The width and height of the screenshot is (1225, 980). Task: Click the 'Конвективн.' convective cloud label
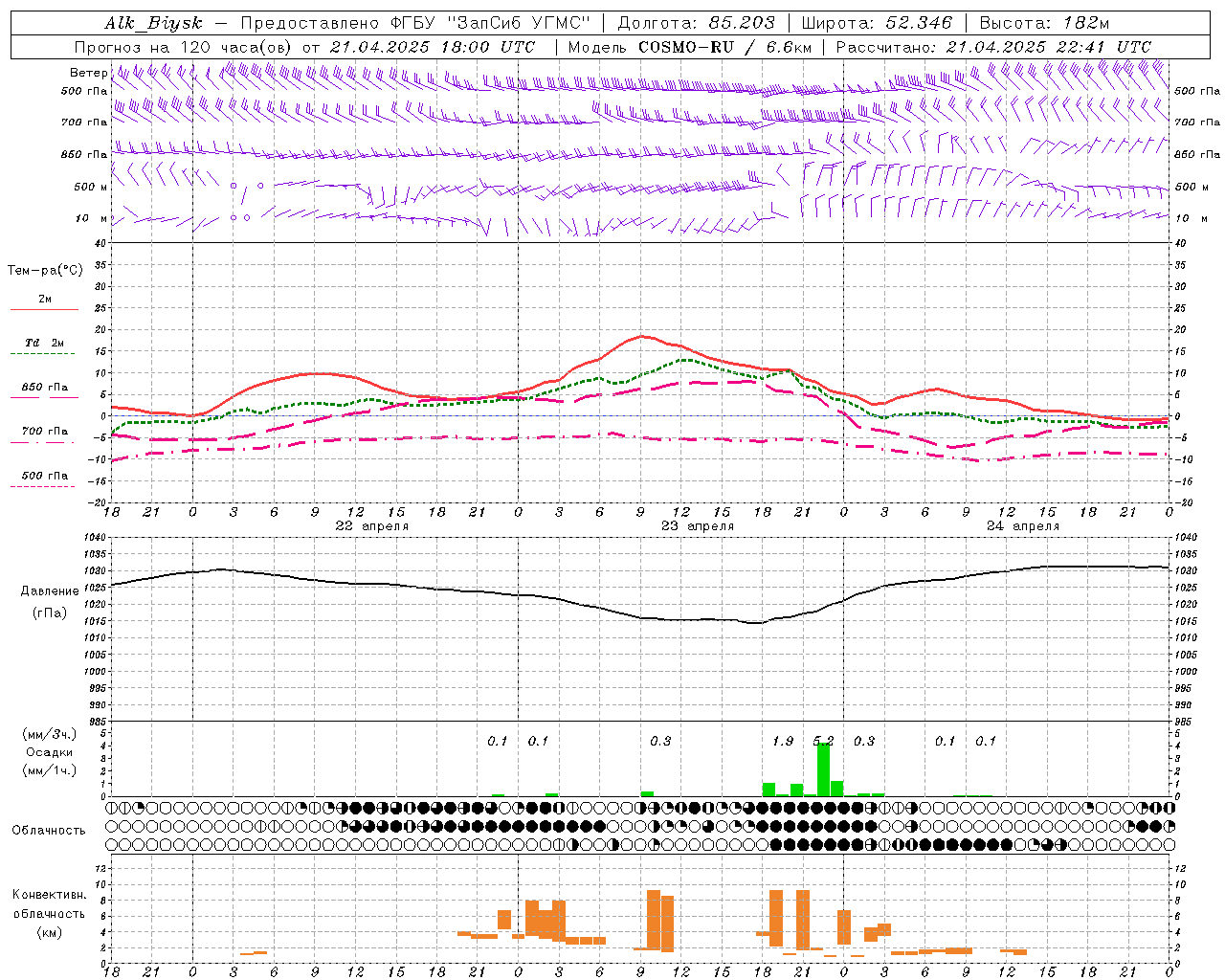[49, 895]
